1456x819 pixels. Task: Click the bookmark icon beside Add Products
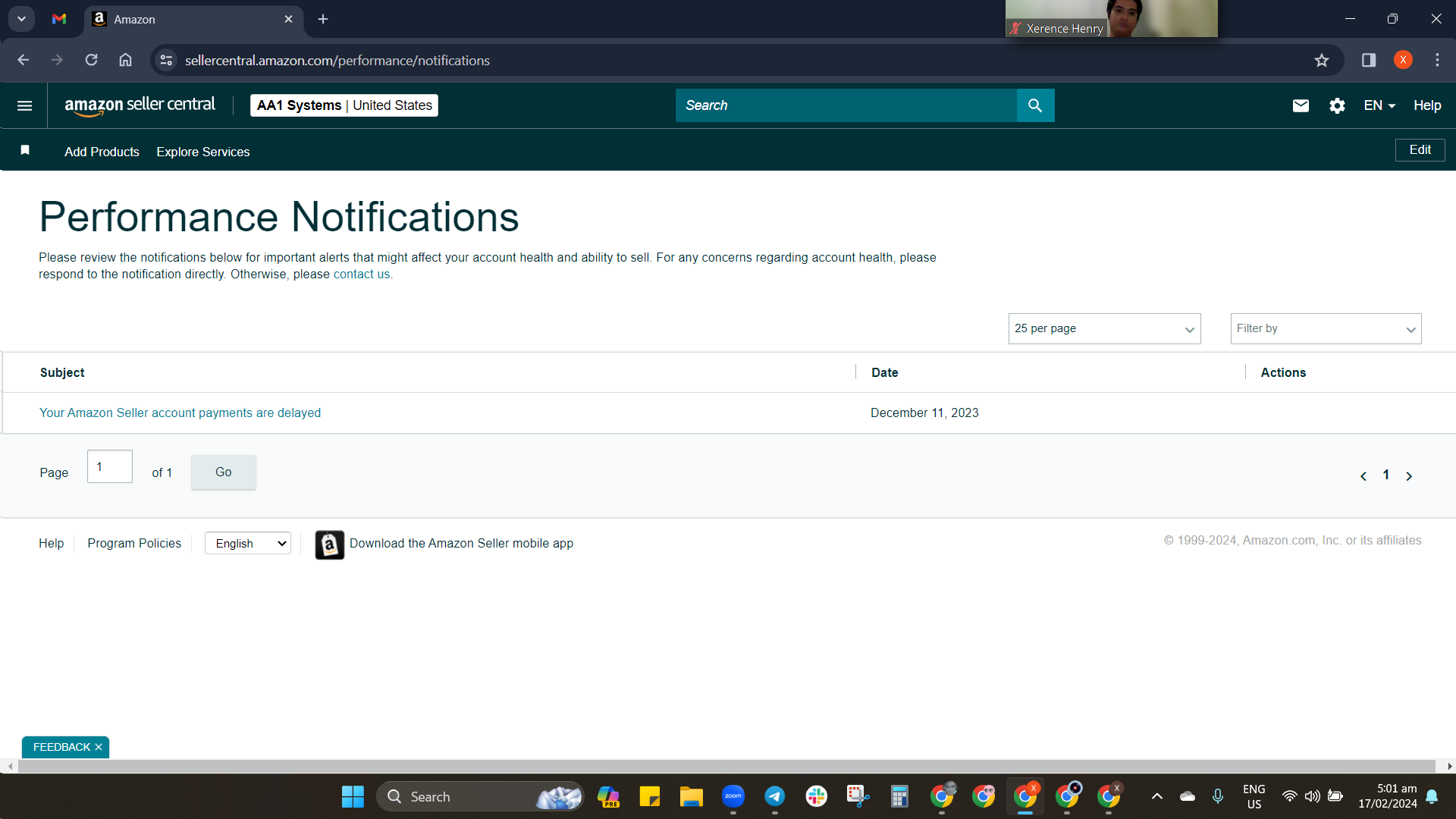coord(25,150)
